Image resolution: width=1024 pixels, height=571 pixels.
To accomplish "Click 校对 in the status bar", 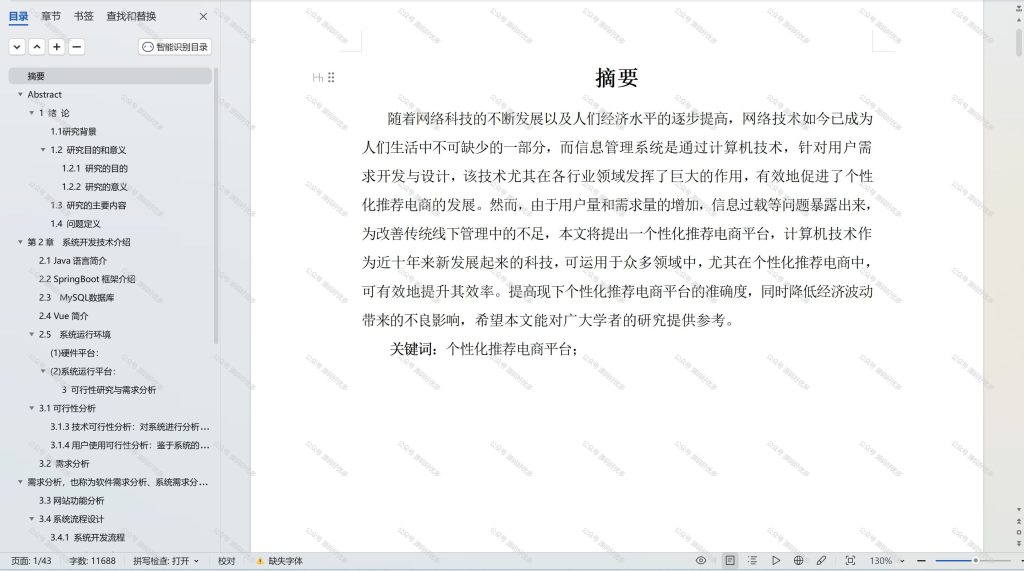I will pyautogui.click(x=227, y=561).
